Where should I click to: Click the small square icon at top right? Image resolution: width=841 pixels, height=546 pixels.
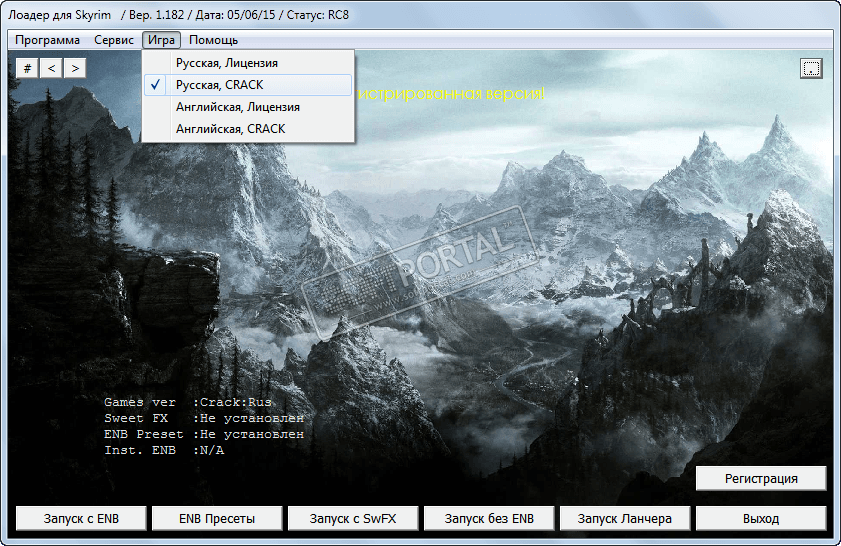click(x=811, y=69)
